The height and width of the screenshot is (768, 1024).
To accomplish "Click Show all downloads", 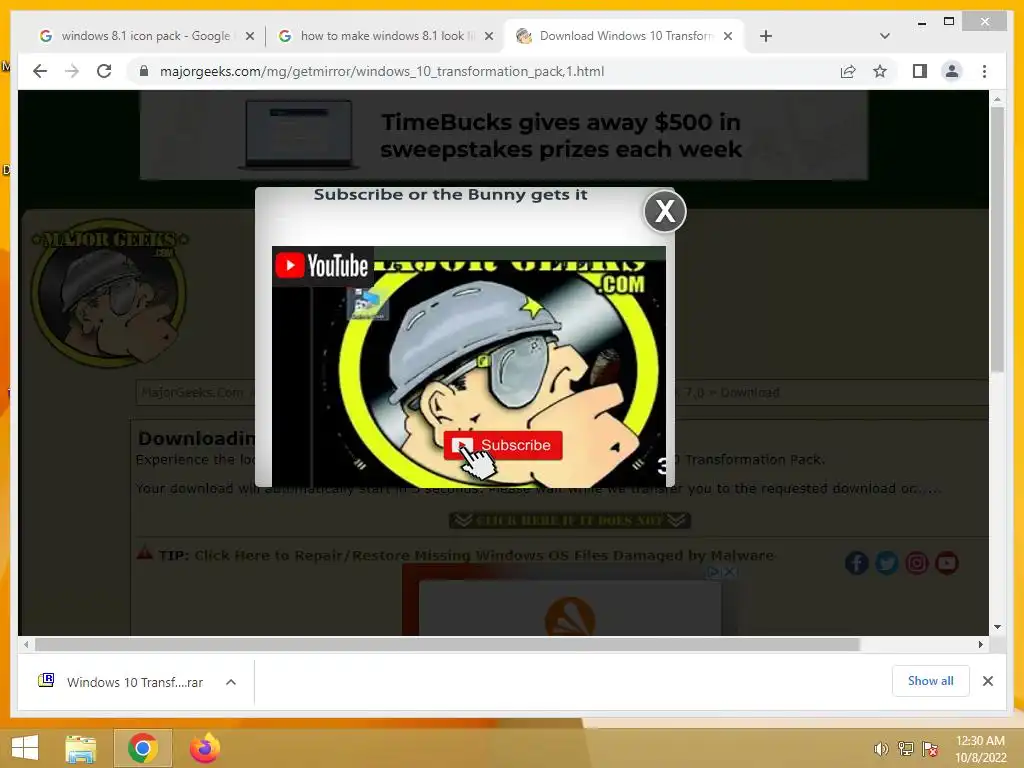I will tap(930, 681).
